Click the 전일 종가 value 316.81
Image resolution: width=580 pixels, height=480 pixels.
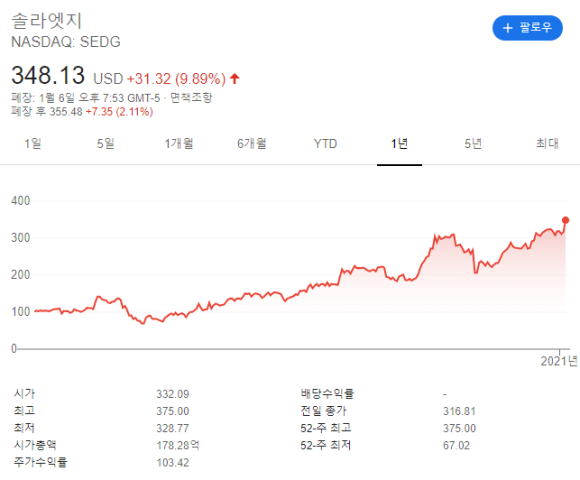pos(459,411)
